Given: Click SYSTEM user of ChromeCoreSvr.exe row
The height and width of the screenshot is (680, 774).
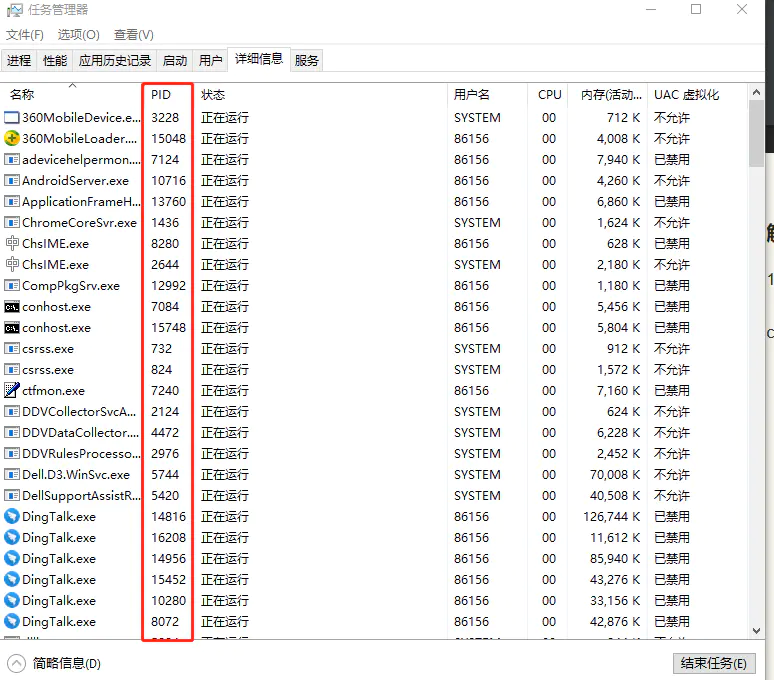Looking at the screenshot, I should tap(477, 223).
